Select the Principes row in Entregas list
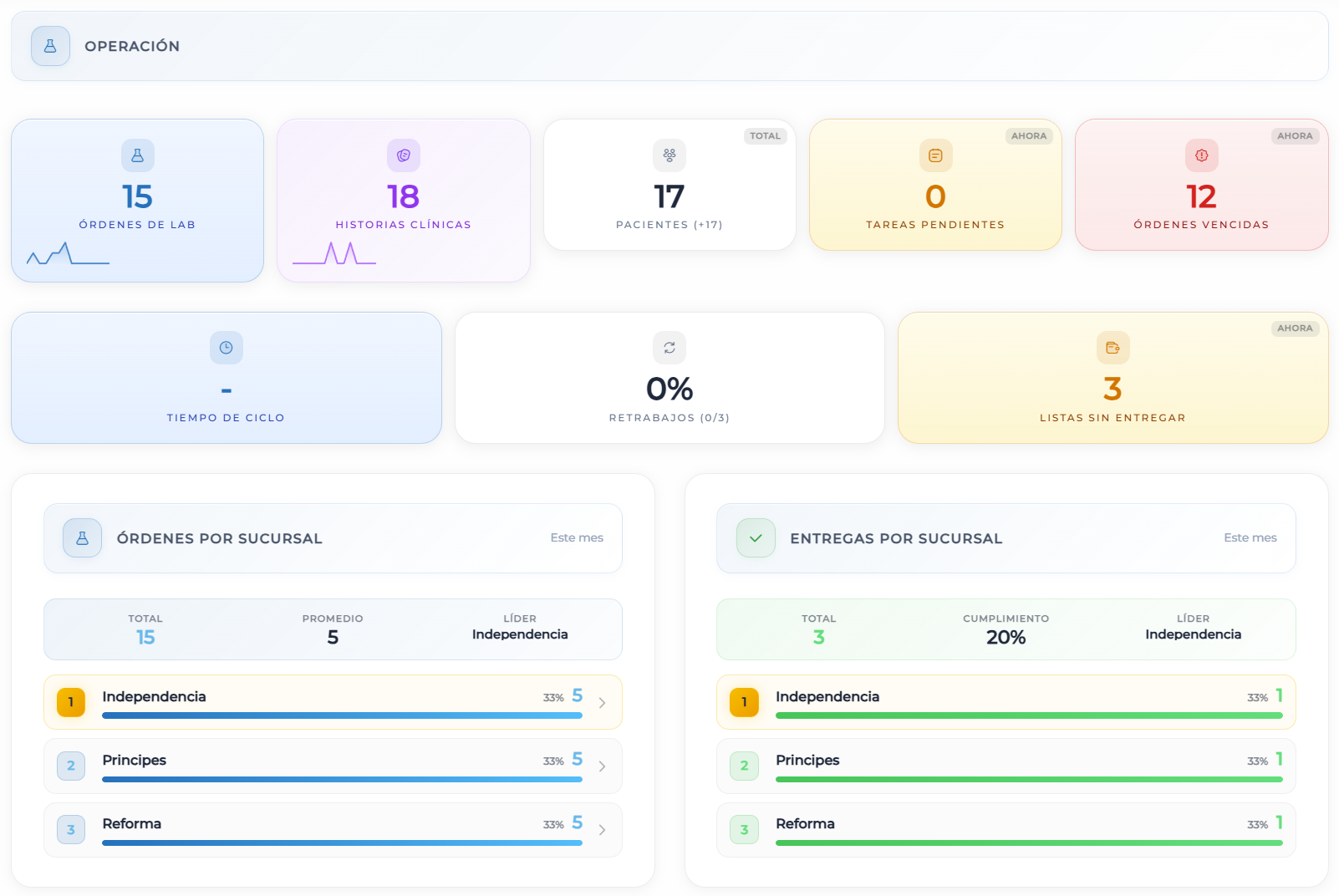The width and height of the screenshot is (1339, 896). [x=1006, y=766]
